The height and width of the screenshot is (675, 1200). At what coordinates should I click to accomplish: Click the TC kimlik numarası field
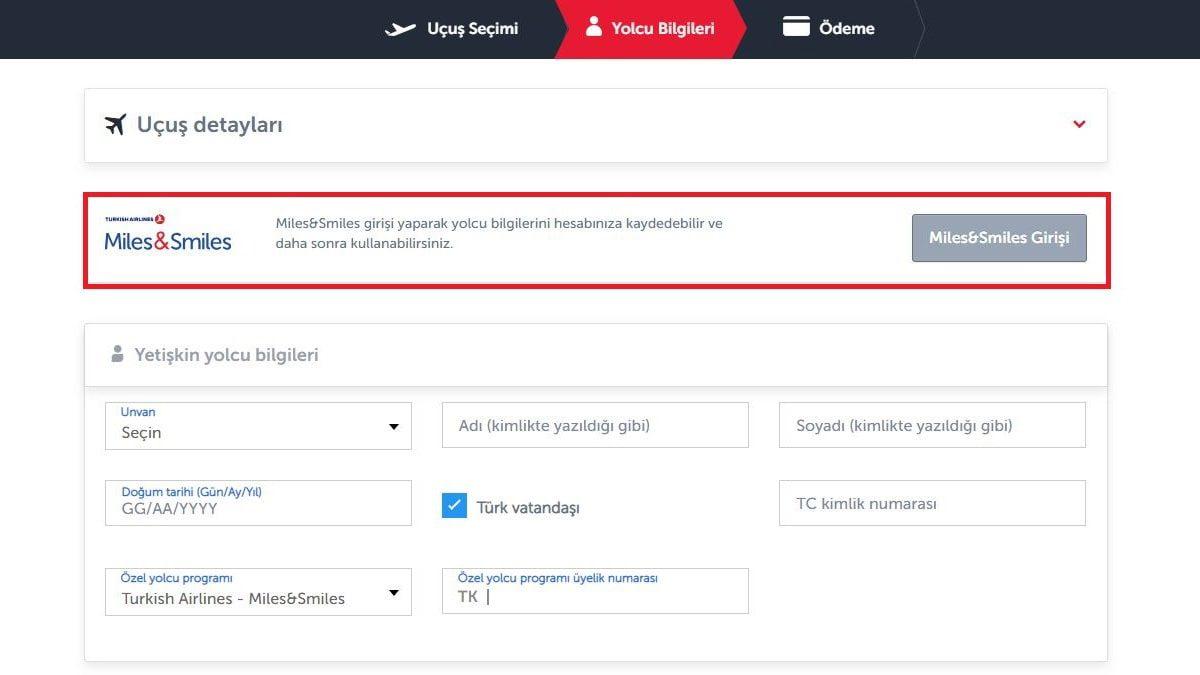pos(931,503)
